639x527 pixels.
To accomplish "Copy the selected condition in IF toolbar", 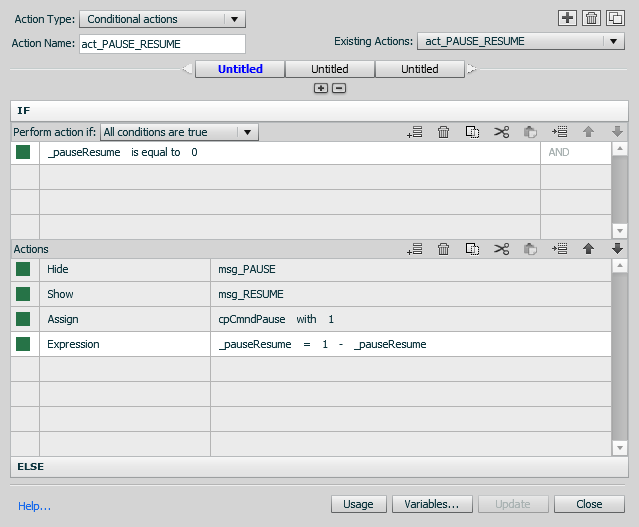I will pyautogui.click(x=472, y=132).
